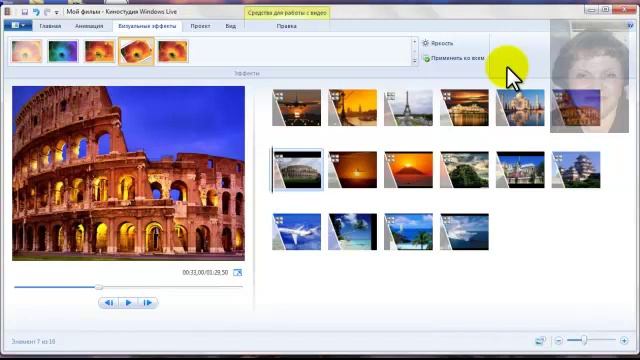Redo the action in quick access toolbar

click(47, 12)
